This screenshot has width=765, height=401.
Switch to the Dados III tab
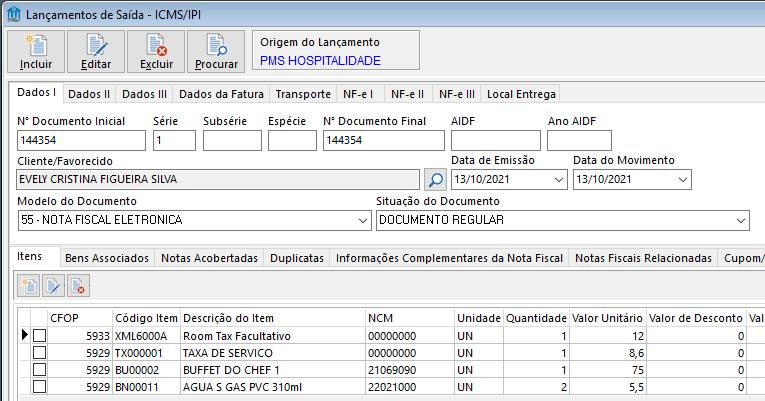[x=144, y=94]
